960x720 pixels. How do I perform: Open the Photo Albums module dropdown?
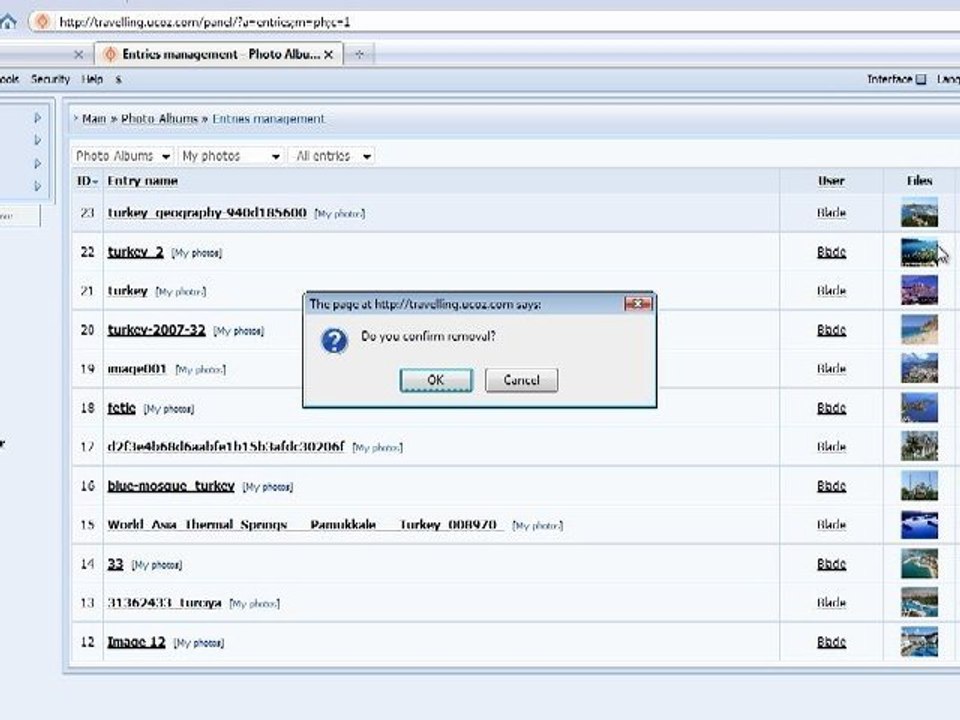[122, 156]
